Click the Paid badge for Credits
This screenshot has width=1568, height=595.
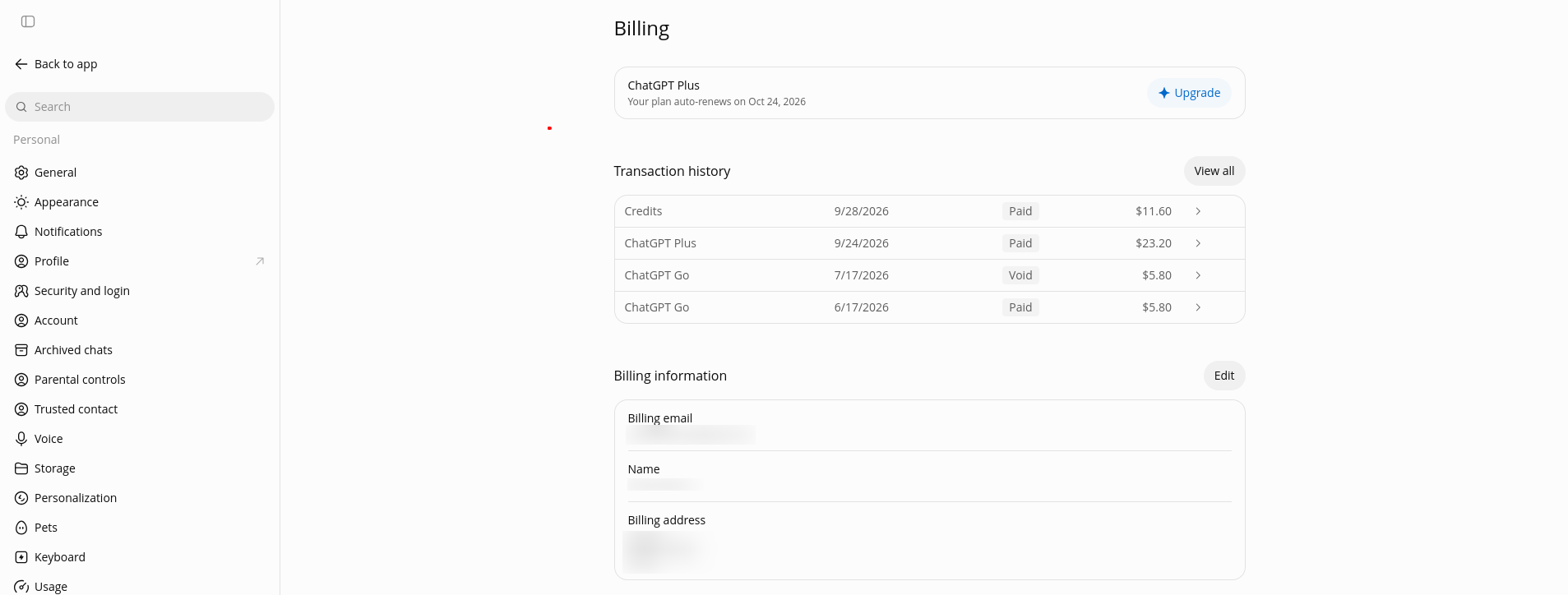pos(1020,211)
